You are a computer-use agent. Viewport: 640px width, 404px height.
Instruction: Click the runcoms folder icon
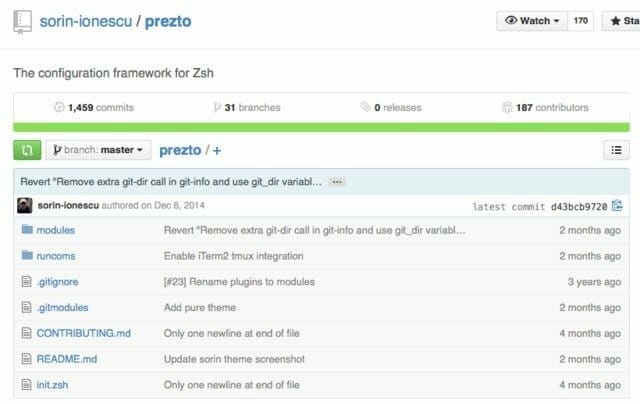coord(27,255)
